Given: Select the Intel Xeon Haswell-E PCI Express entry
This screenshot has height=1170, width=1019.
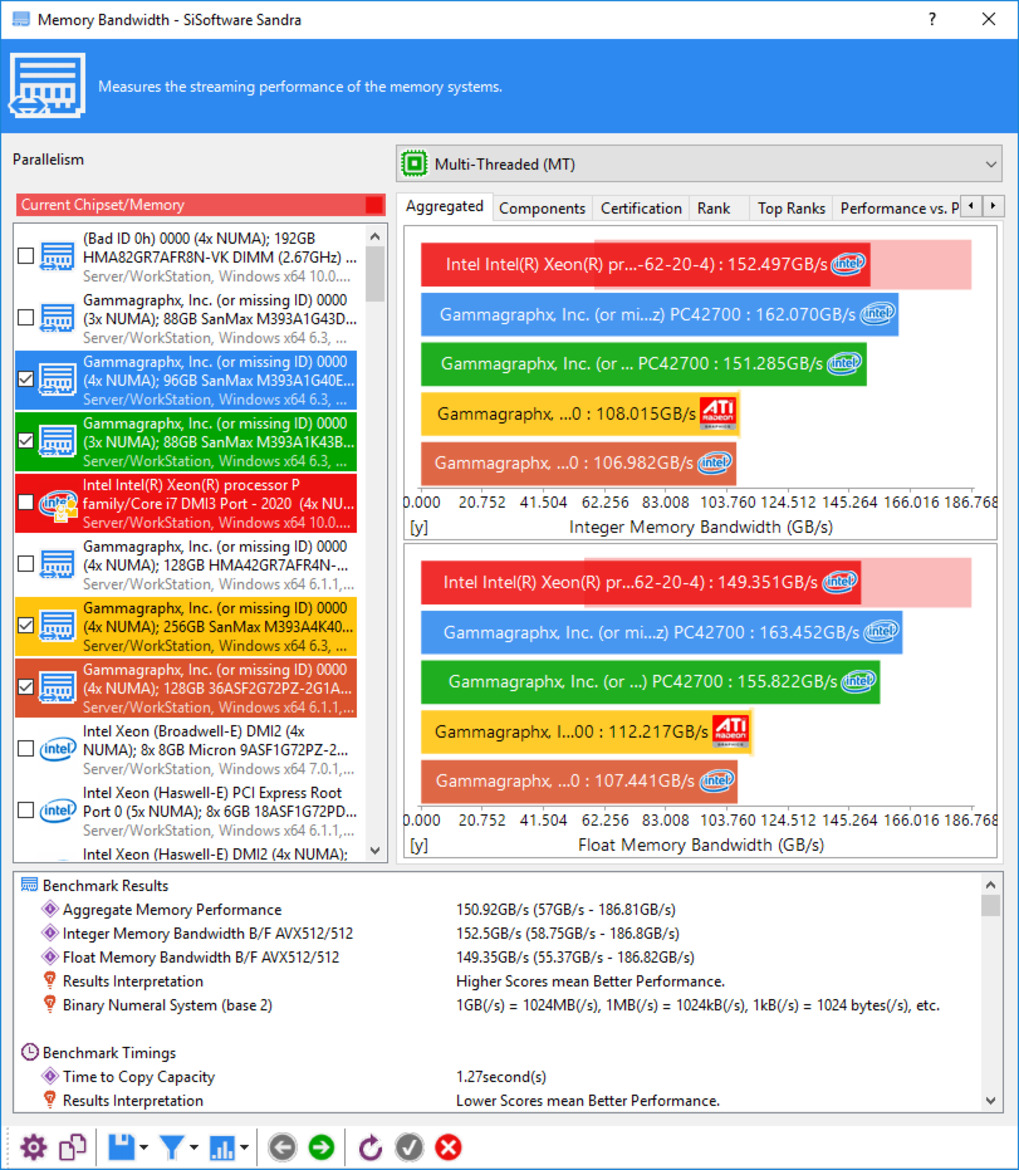Looking at the screenshot, I should coord(186,811).
